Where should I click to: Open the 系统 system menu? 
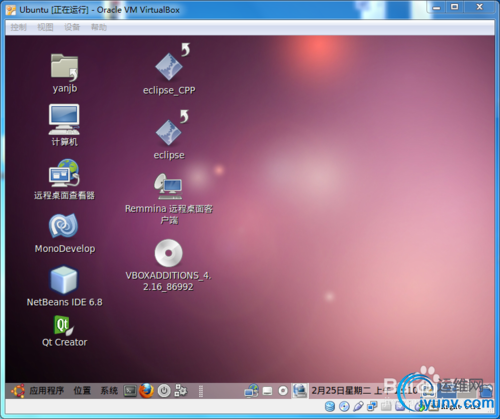(x=109, y=390)
